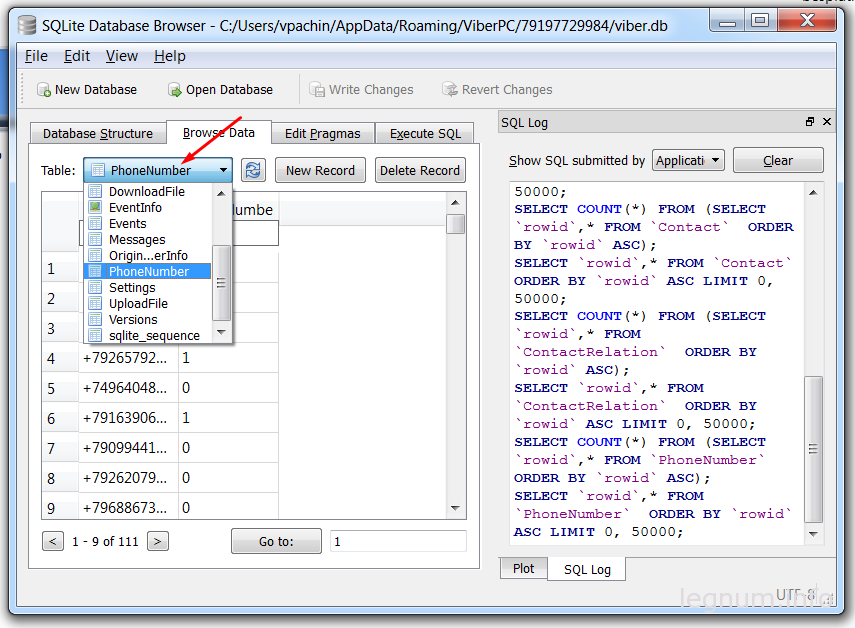
Task: Click the Go to: button
Action: [276, 541]
